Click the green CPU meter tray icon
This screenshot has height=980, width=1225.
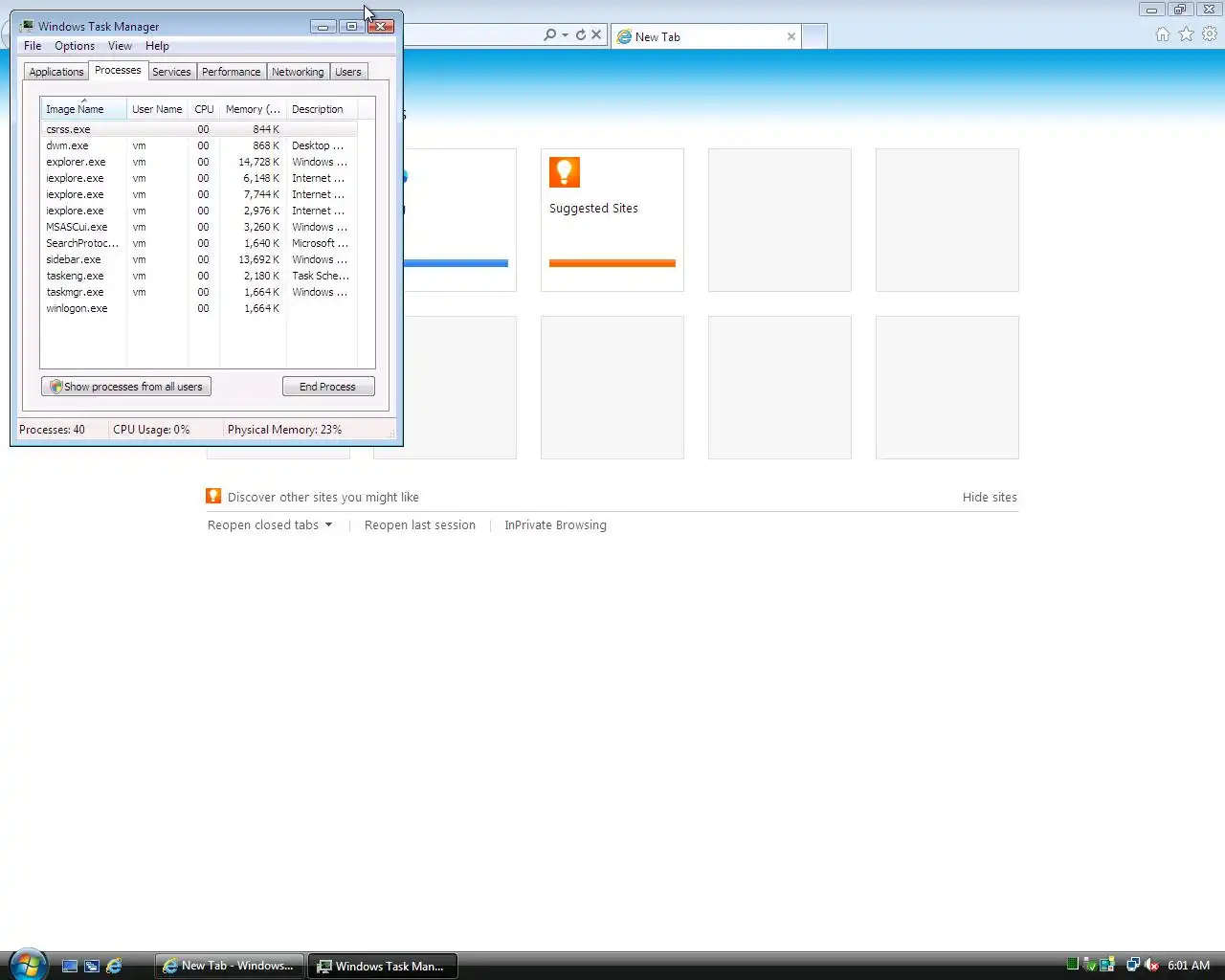(1073, 965)
